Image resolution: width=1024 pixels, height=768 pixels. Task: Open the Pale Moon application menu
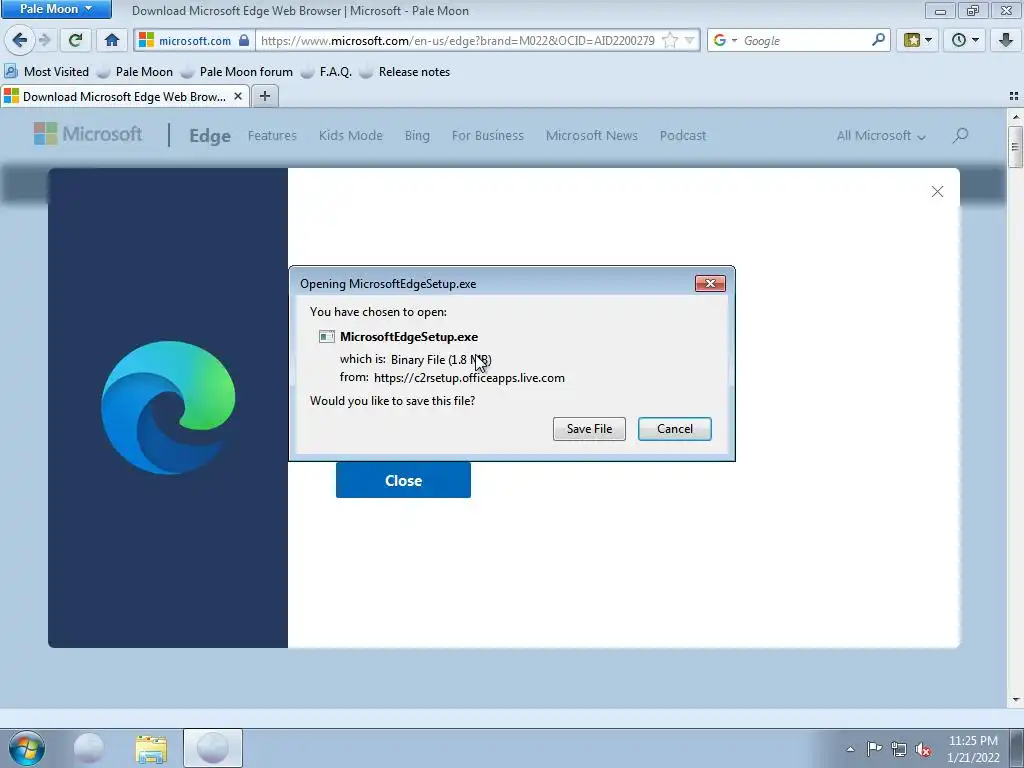pyautogui.click(x=56, y=9)
